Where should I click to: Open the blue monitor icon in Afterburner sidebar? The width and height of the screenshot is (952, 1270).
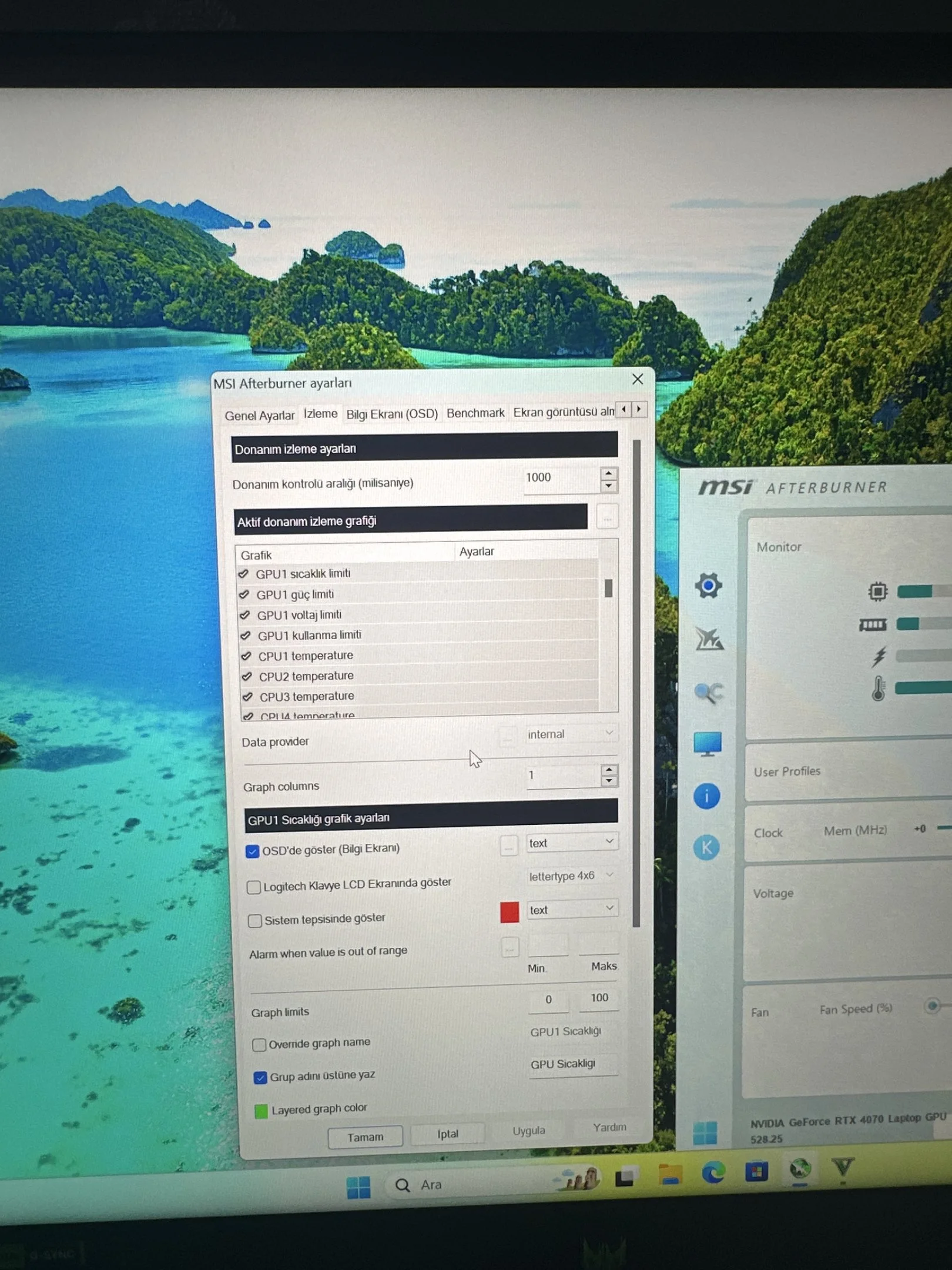pos(708,744)
